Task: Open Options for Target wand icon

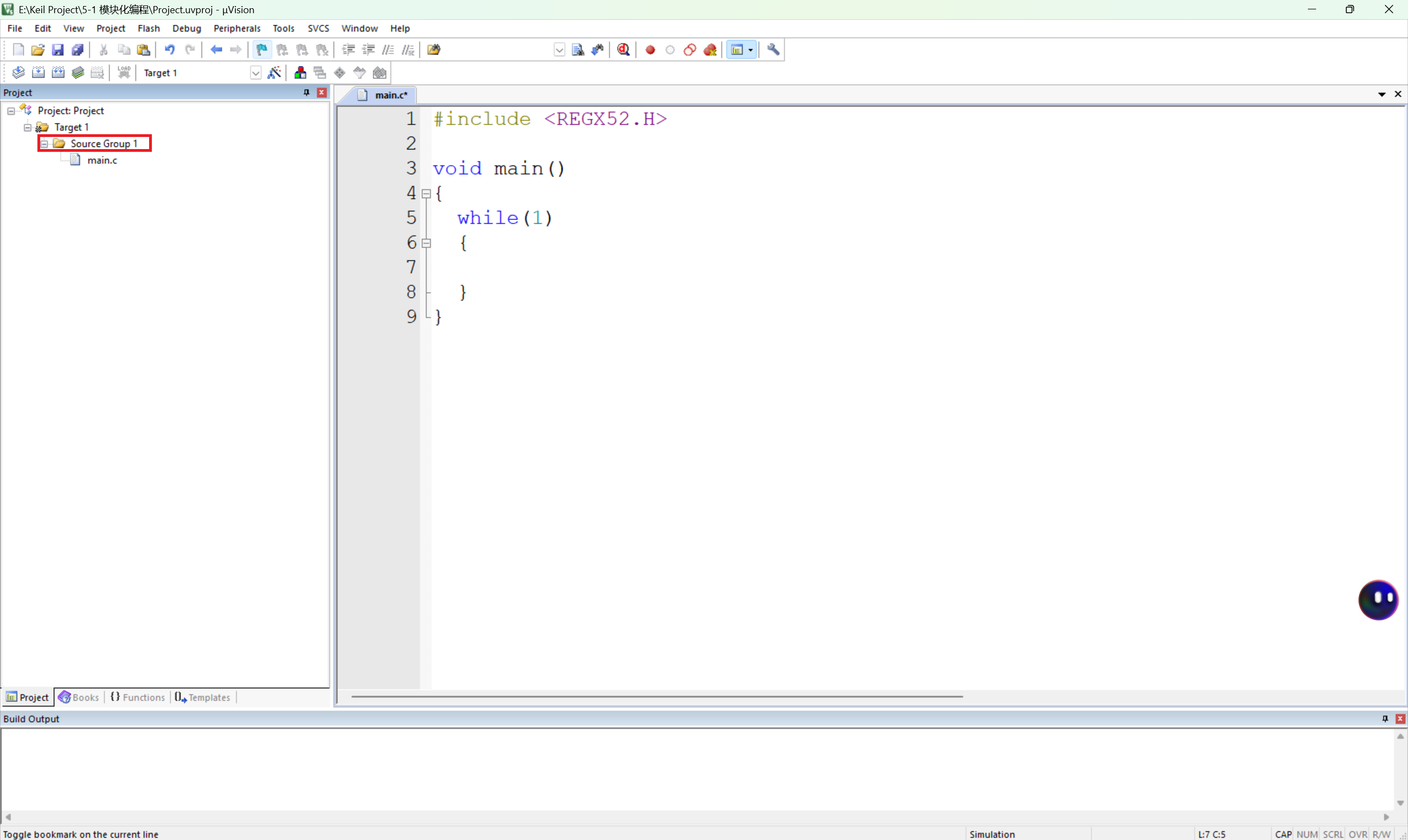Action: click(274, 73)
